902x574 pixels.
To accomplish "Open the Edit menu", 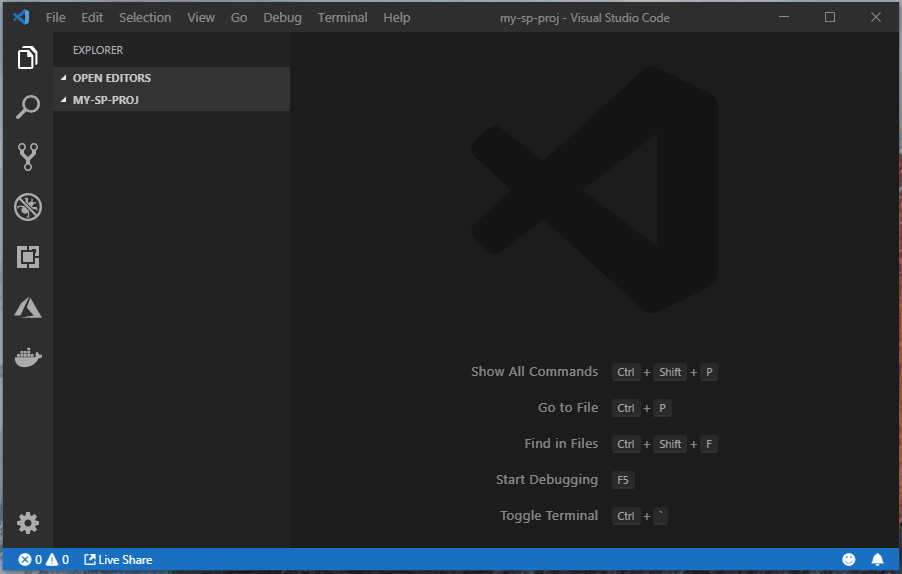I will click(92, 17).
